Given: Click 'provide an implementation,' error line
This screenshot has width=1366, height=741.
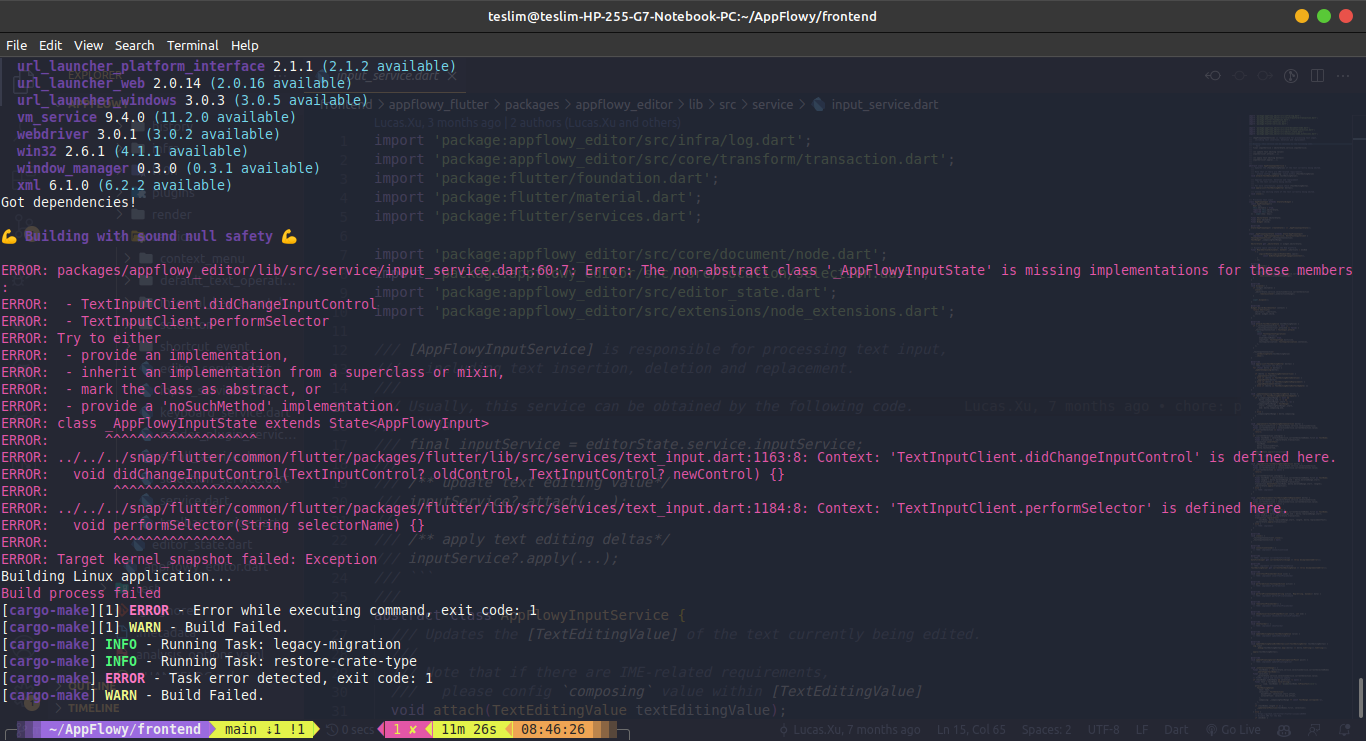Looking at the screenshot, I should click(x=145, y=355).
